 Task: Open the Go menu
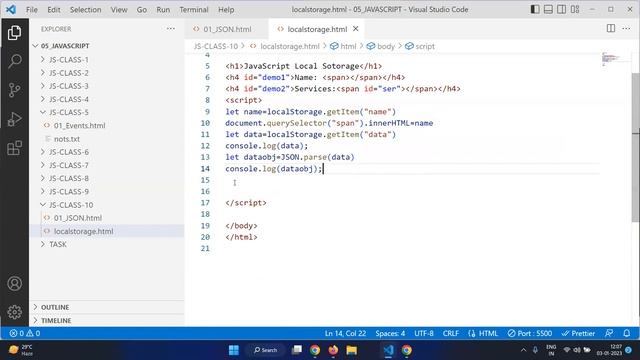[142, 9]
